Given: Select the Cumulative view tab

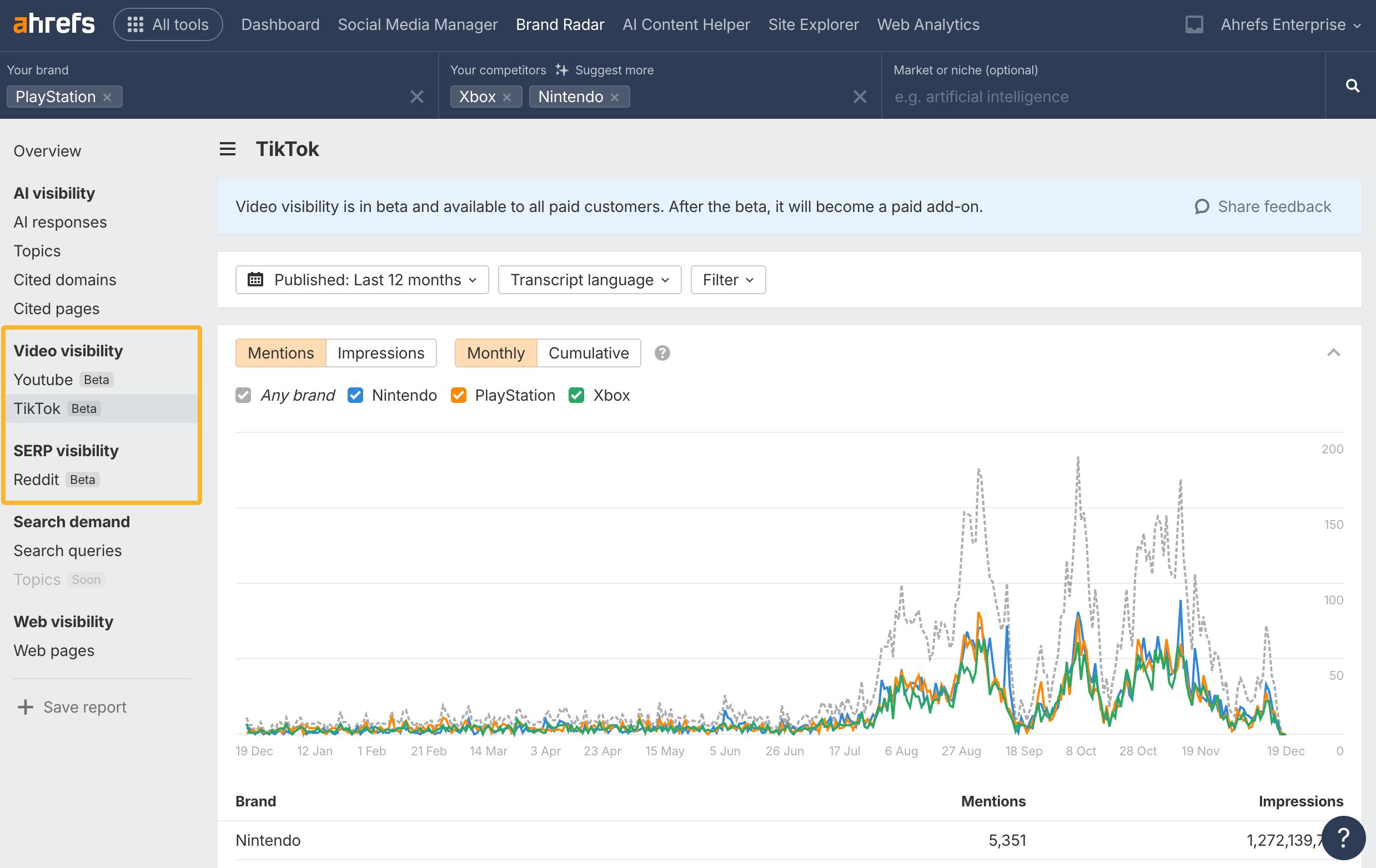Looking at the screenshot, I should pyautogui.click(x=588, y=353).
